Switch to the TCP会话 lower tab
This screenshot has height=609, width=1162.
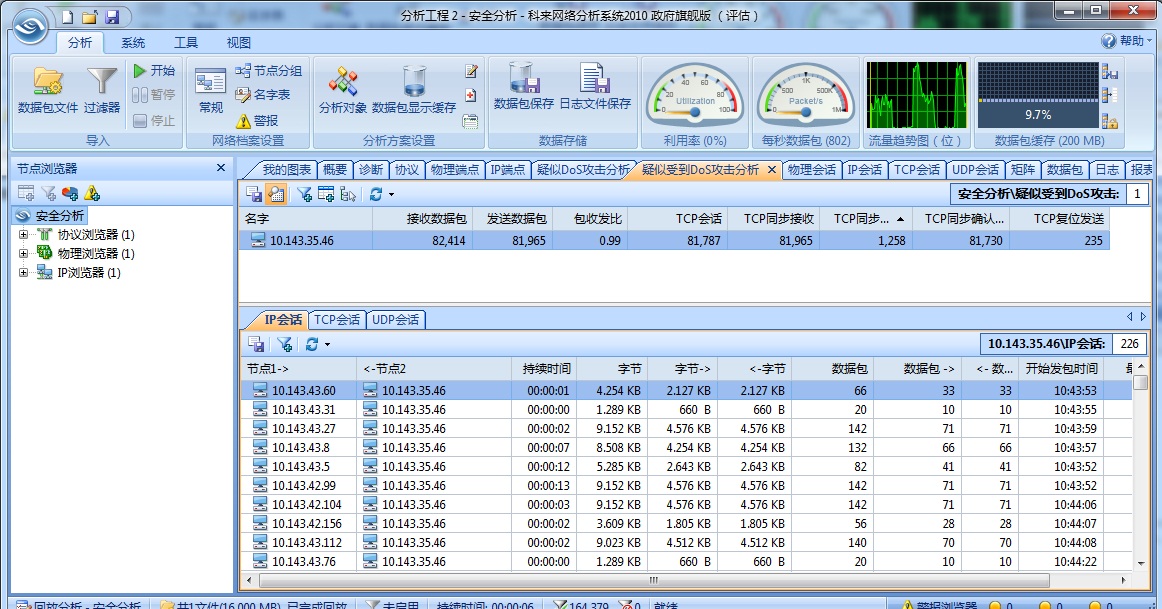click(336, 320)
